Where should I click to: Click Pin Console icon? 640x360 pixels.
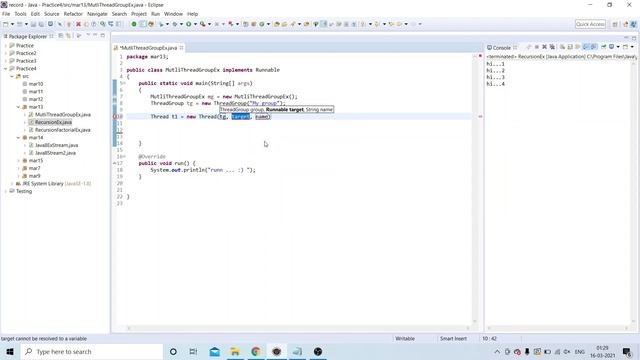pyautogui.click(x=603, y=47)
